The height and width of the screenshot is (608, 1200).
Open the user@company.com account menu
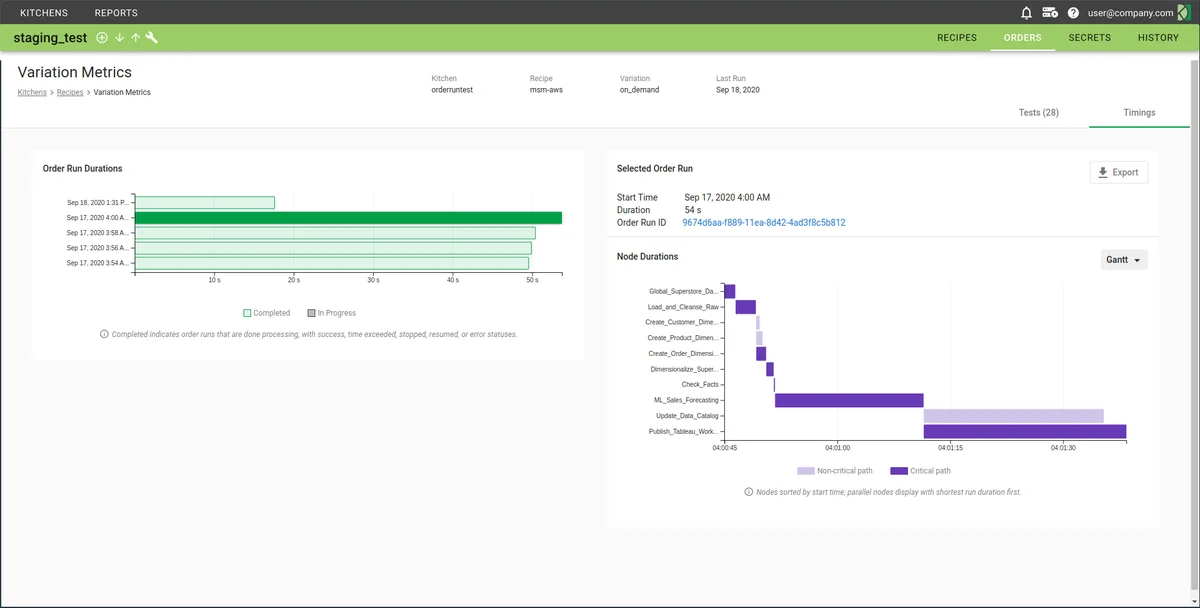point(1130,13)
